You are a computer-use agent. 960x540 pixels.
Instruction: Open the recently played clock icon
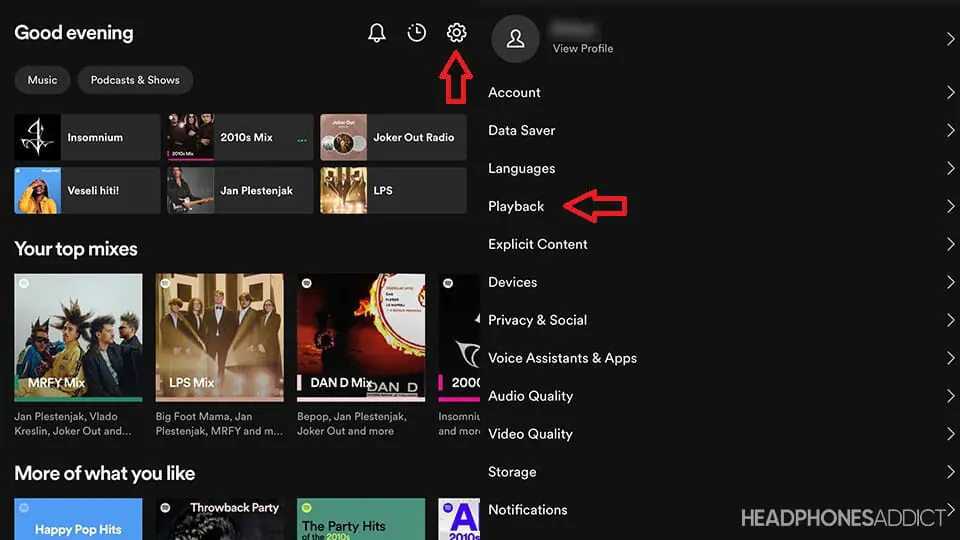point(416,32)
